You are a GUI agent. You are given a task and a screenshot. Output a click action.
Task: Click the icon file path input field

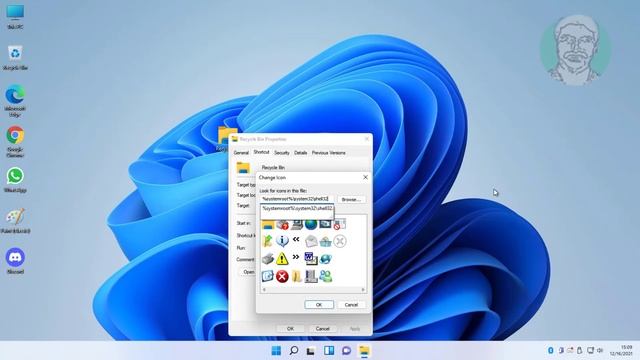click(x=297, y=199)
